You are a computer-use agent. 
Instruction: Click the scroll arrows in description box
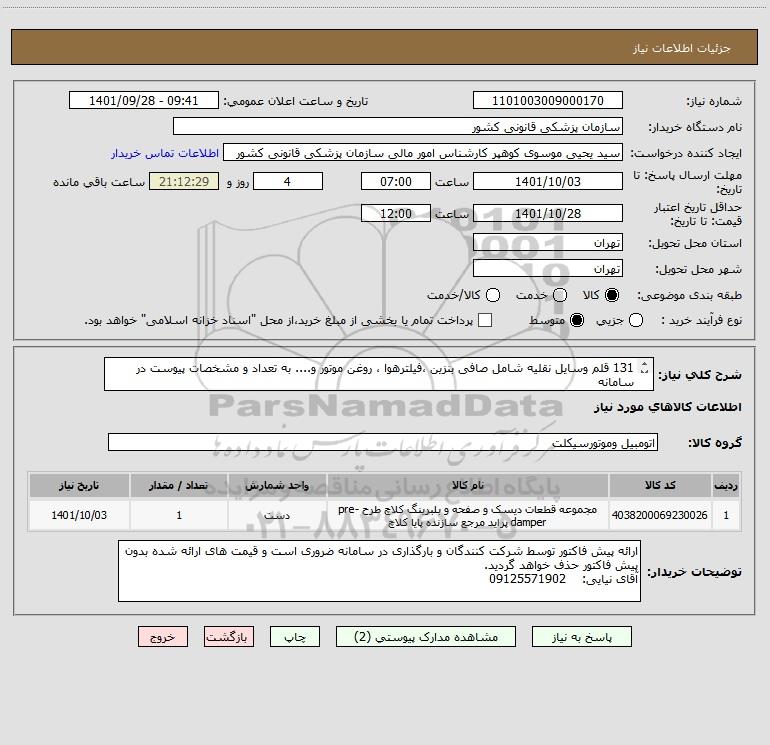coord(644,368)
